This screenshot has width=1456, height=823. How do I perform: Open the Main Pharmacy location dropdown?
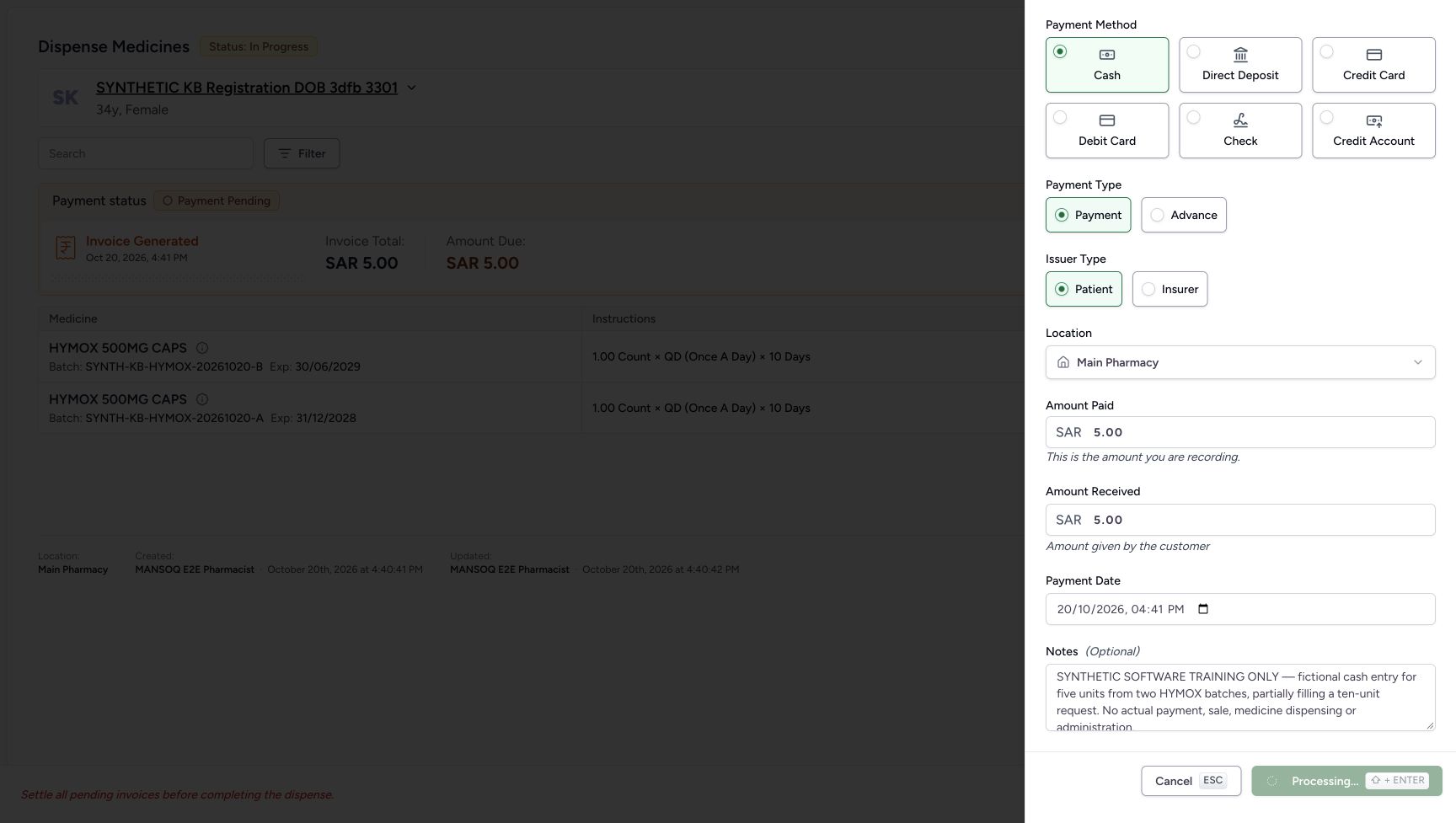(1240, 362)
